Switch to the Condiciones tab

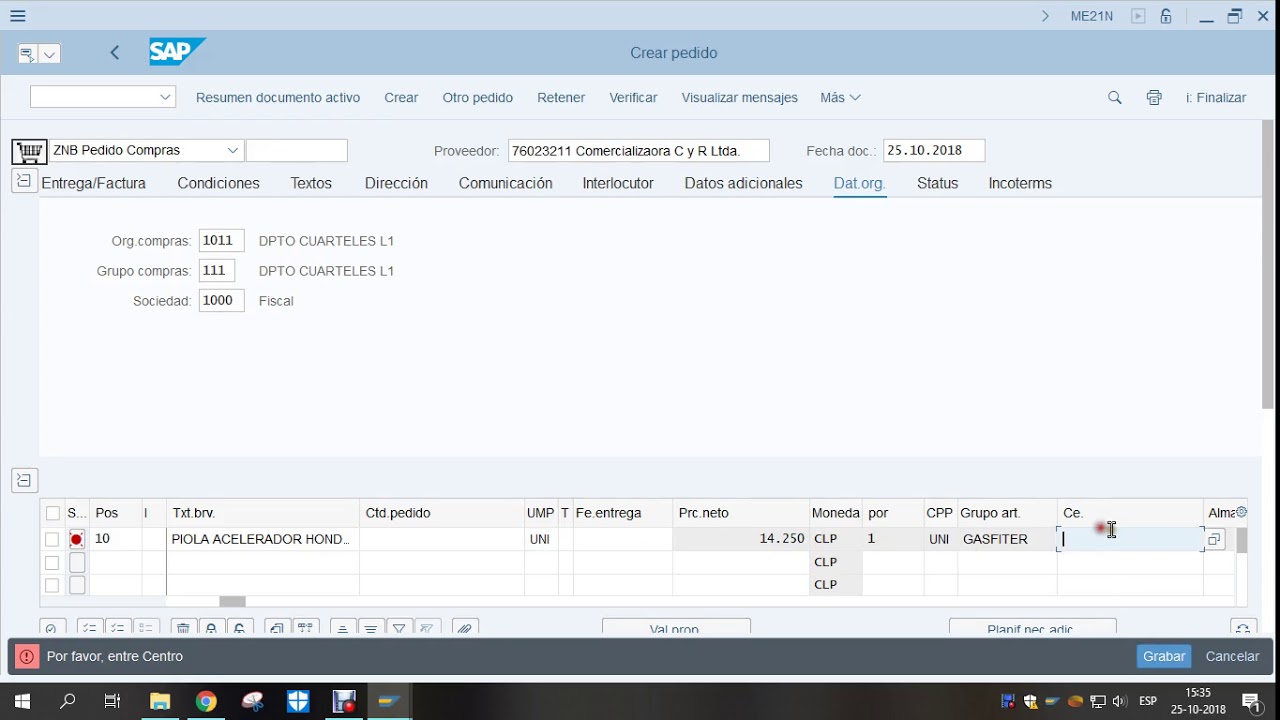pyautogui.click(x=218, y=183)
